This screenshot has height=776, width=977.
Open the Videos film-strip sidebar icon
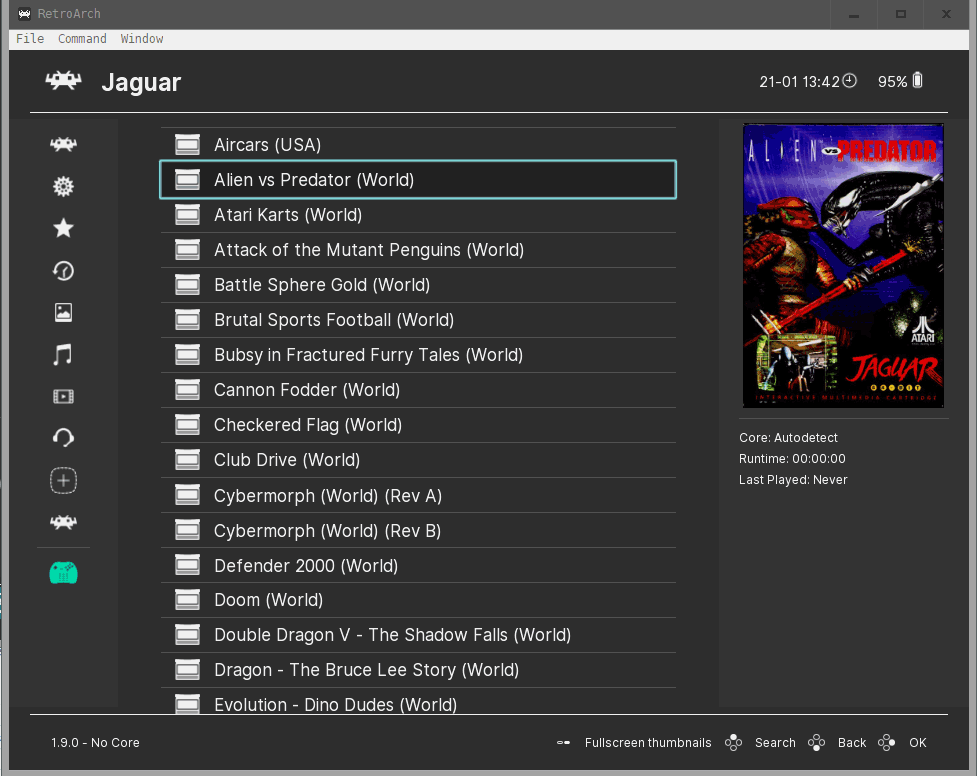(x=63, y=396)
